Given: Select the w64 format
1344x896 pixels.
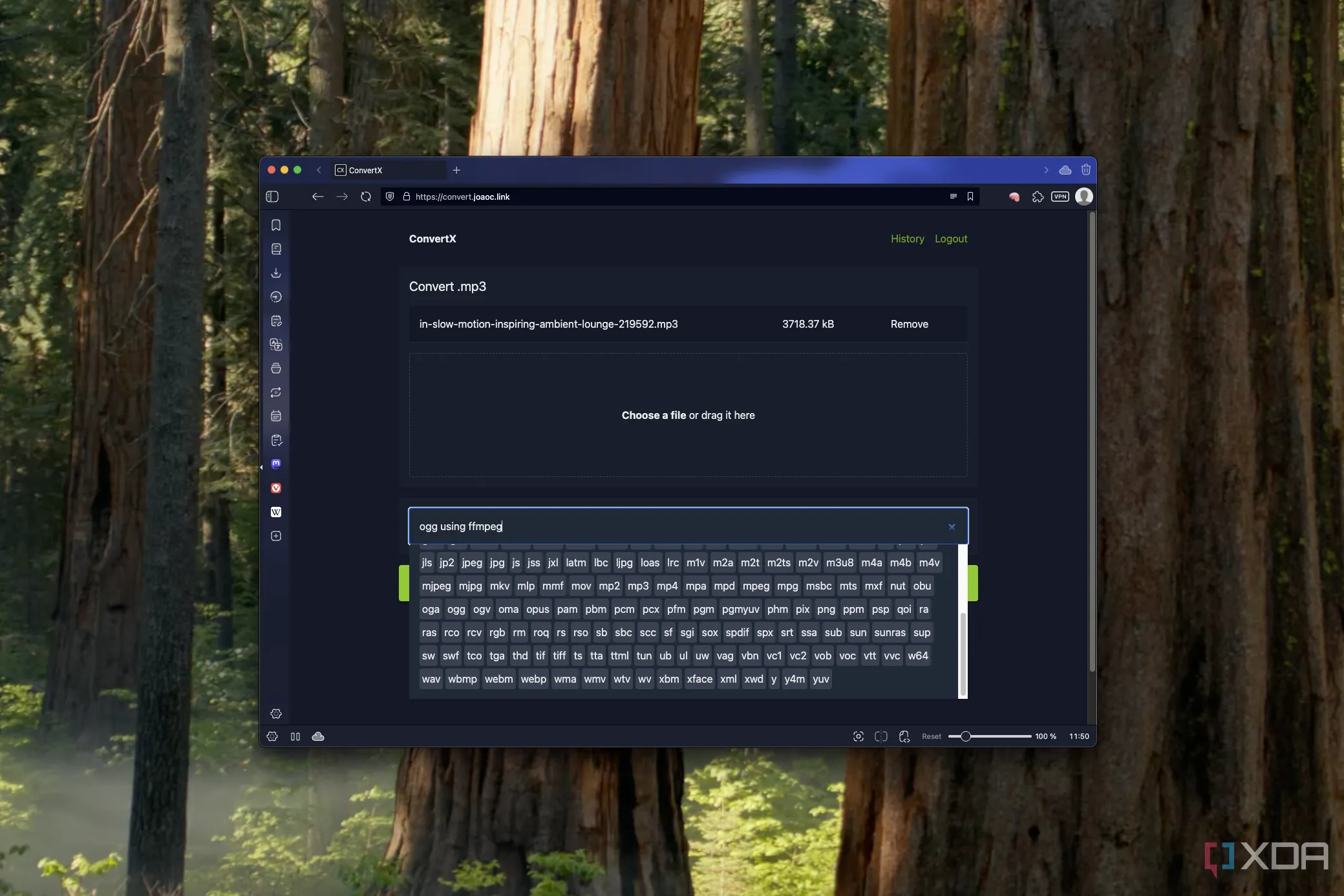Looking at the screenshot, I should [x=918, y=656].
